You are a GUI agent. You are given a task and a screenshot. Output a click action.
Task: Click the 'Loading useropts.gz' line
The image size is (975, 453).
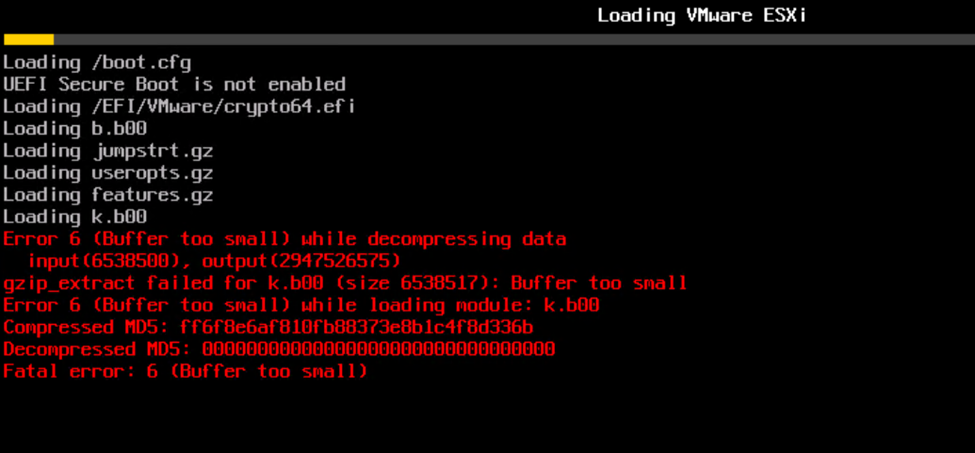pos(108,172)
